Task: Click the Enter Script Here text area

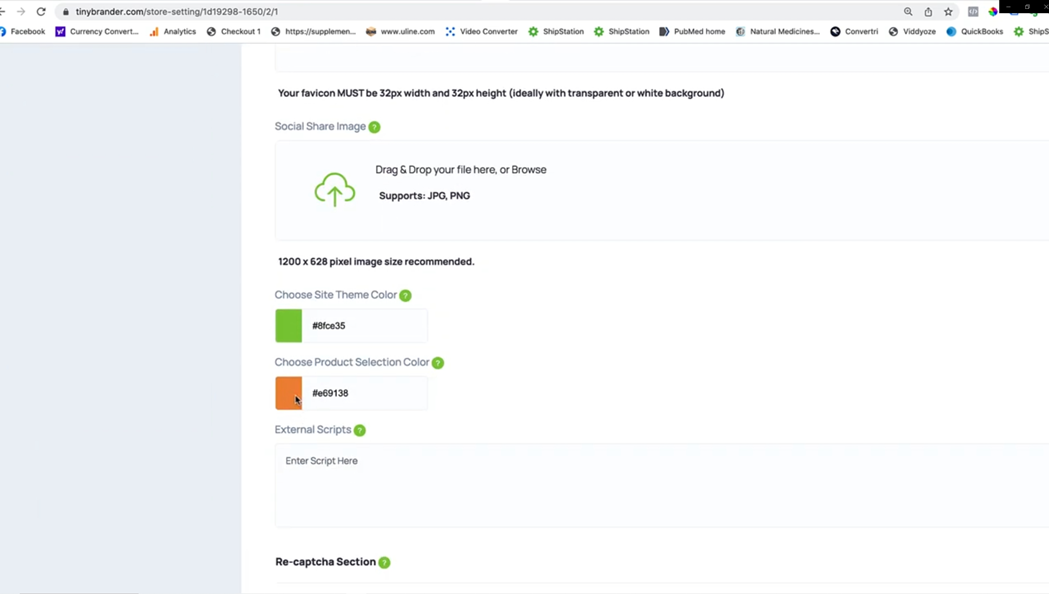Action: coord(662,486)
